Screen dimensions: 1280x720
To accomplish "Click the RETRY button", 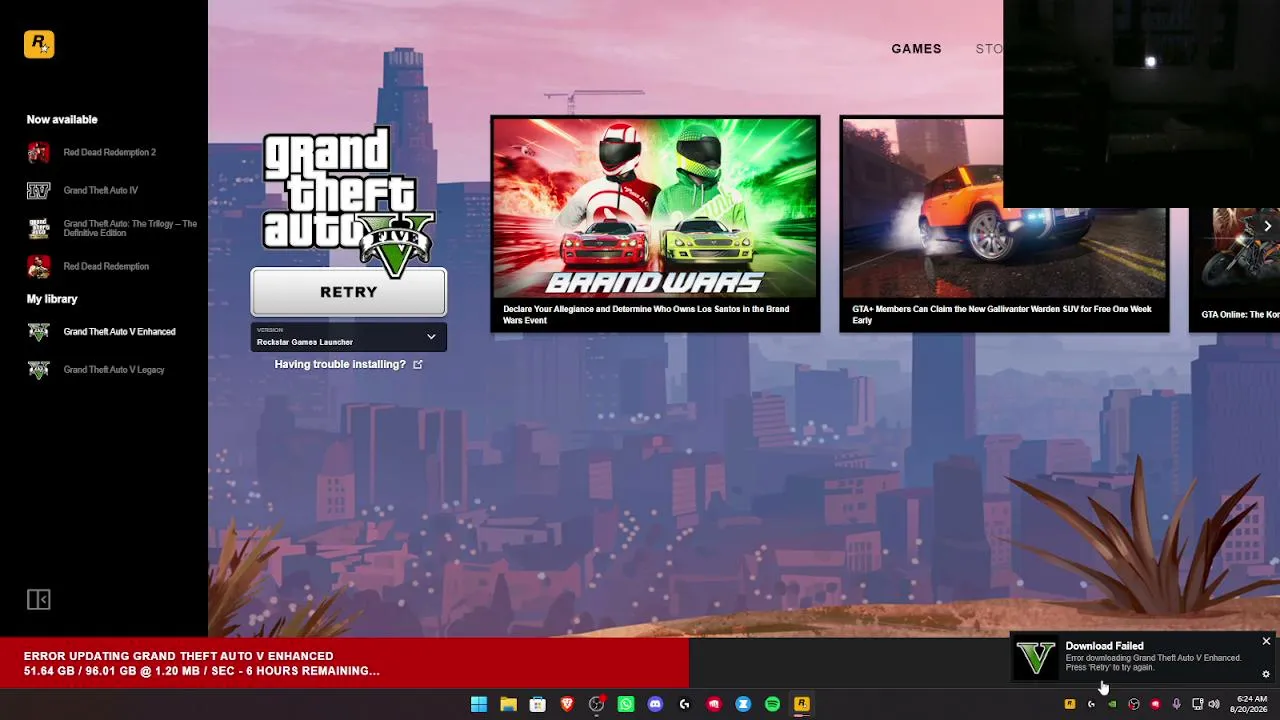I will 349,292.
